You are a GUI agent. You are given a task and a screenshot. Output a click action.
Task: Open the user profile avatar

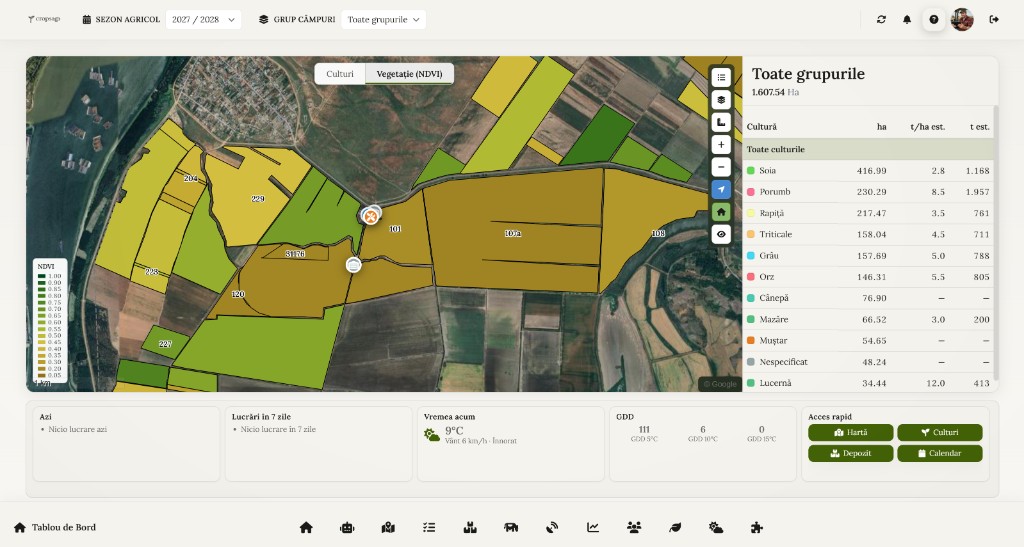[963, 20]
